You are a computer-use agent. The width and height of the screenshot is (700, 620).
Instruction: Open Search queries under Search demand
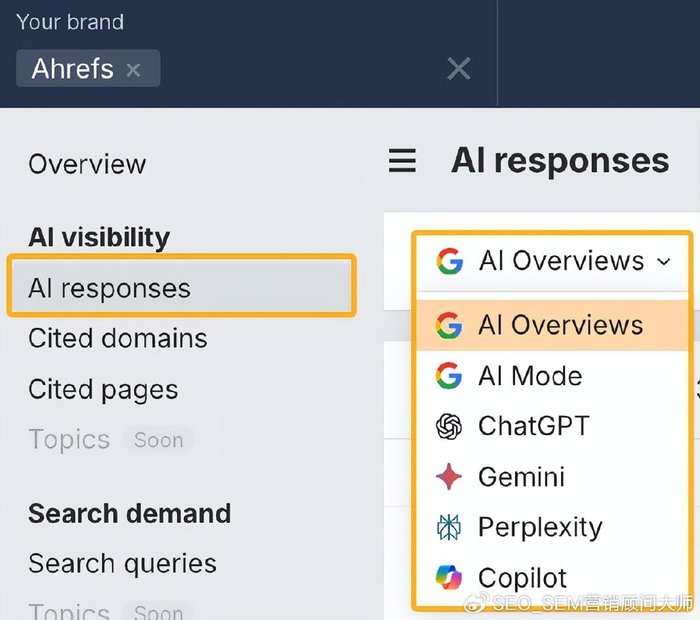pos(122,564)
